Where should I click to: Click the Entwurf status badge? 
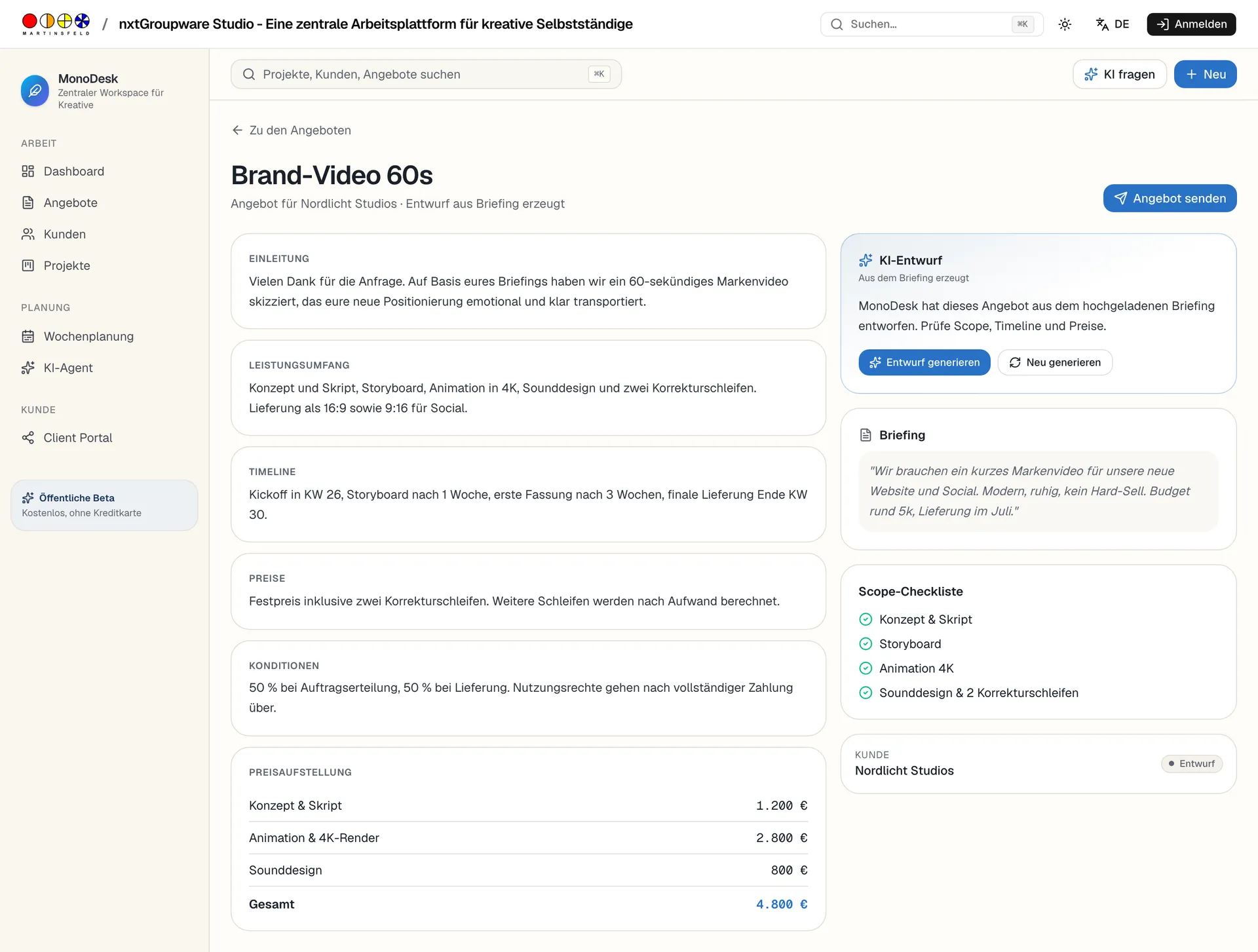(1192, 764)
